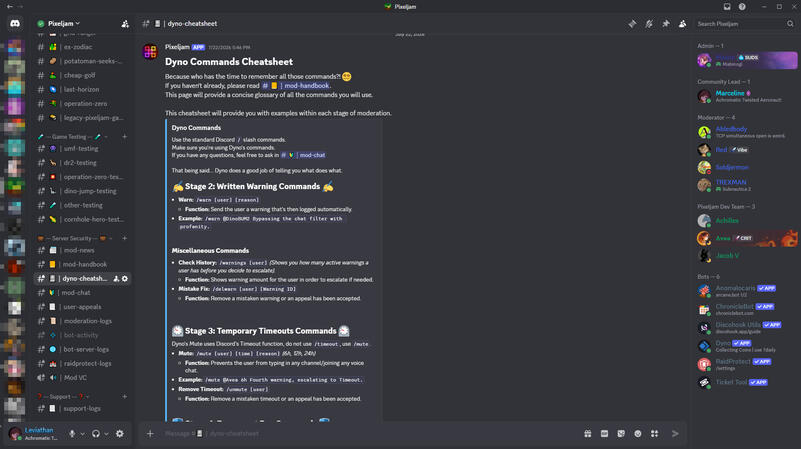This screenshot has width=801, height=449.
Task: Open the apps launcher icon in message bar
Action: pos(654,434)
